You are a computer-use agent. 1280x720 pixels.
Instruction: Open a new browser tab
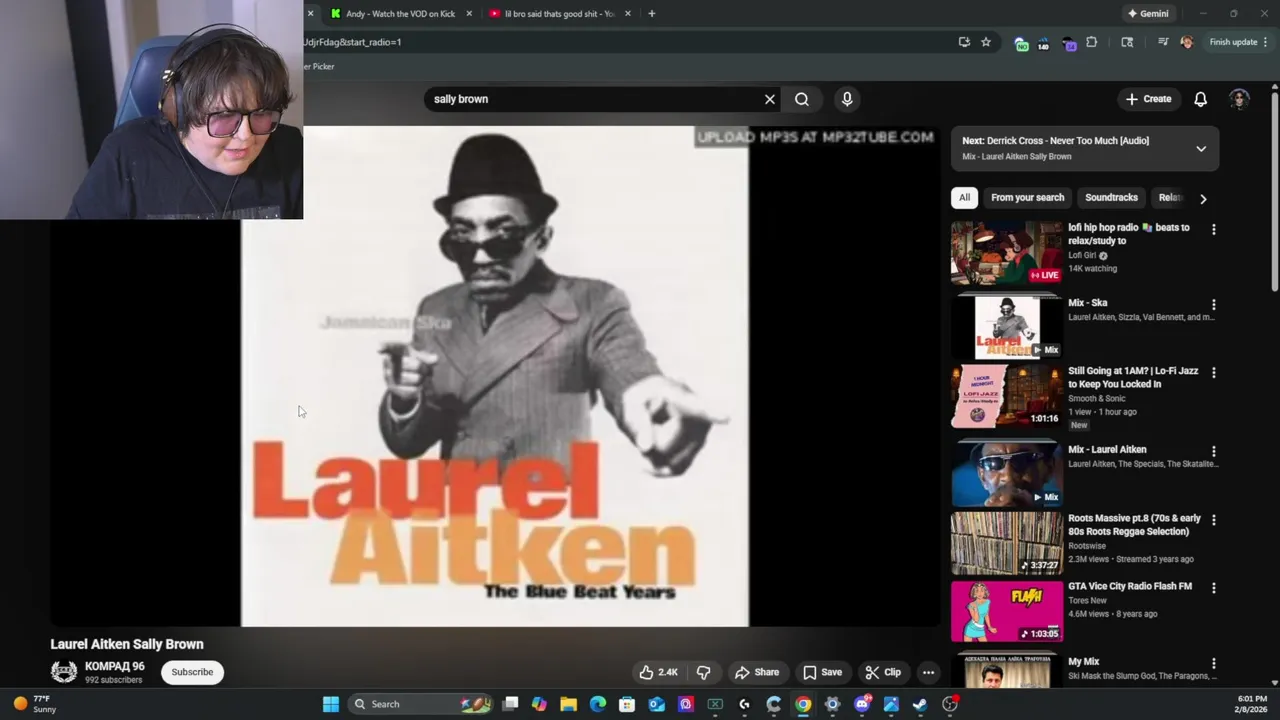(652, 14)
